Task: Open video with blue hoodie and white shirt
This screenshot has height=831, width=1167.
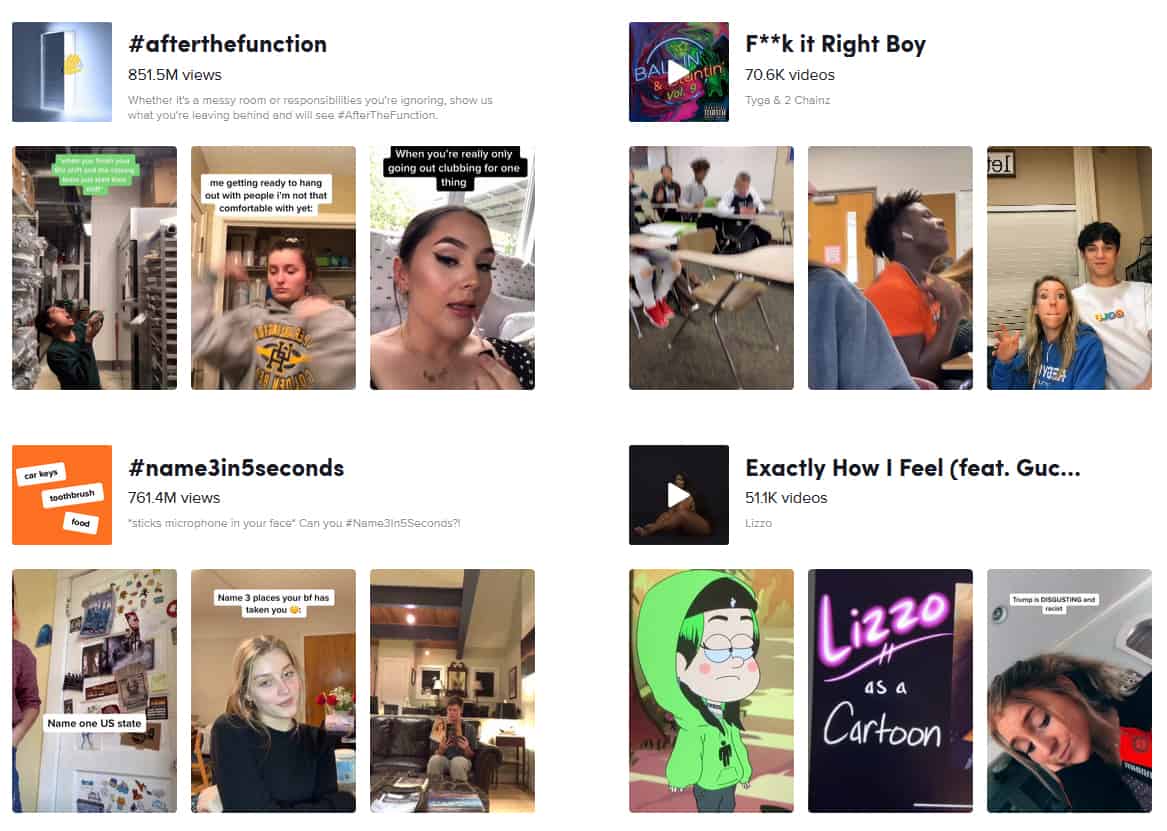Action: coord(1069,268)
